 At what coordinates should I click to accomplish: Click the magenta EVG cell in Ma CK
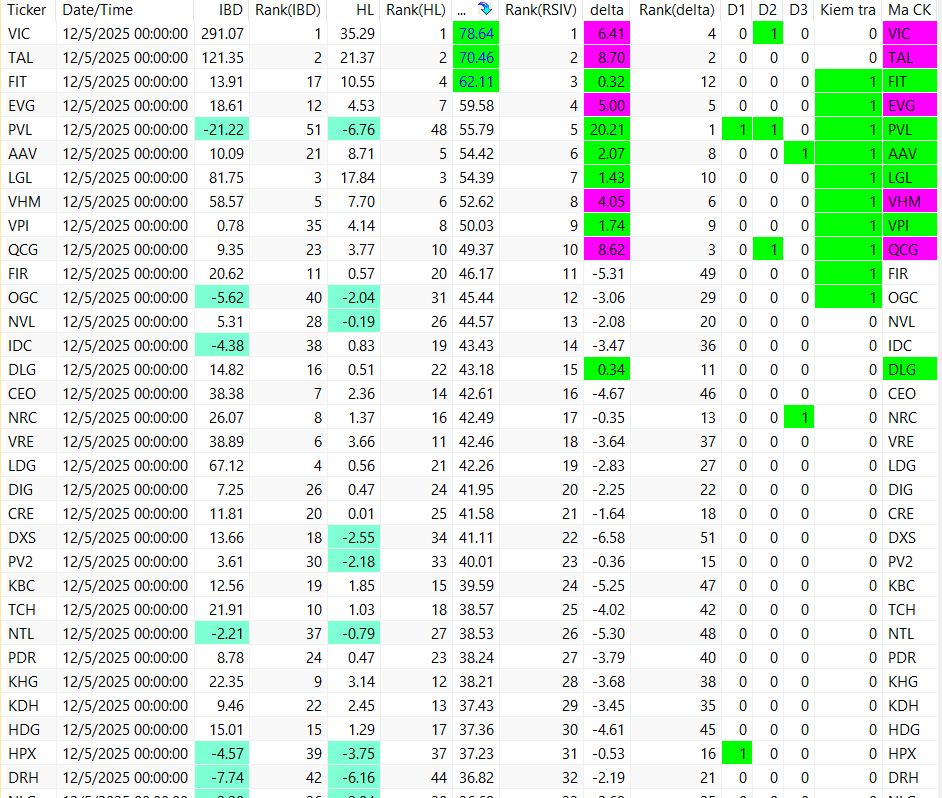(x=910, y=106)
